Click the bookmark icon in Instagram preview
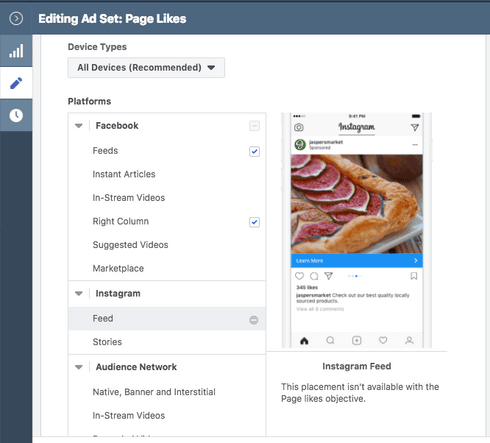The image size is (490, 443). click(414, 276)
